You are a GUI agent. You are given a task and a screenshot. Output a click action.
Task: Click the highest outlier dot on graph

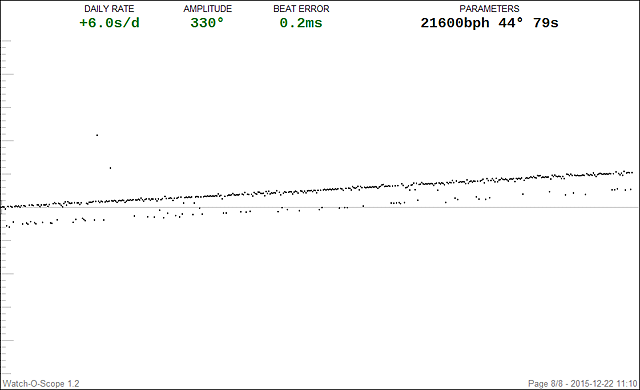pyautogui.click(x=97, y=135)
